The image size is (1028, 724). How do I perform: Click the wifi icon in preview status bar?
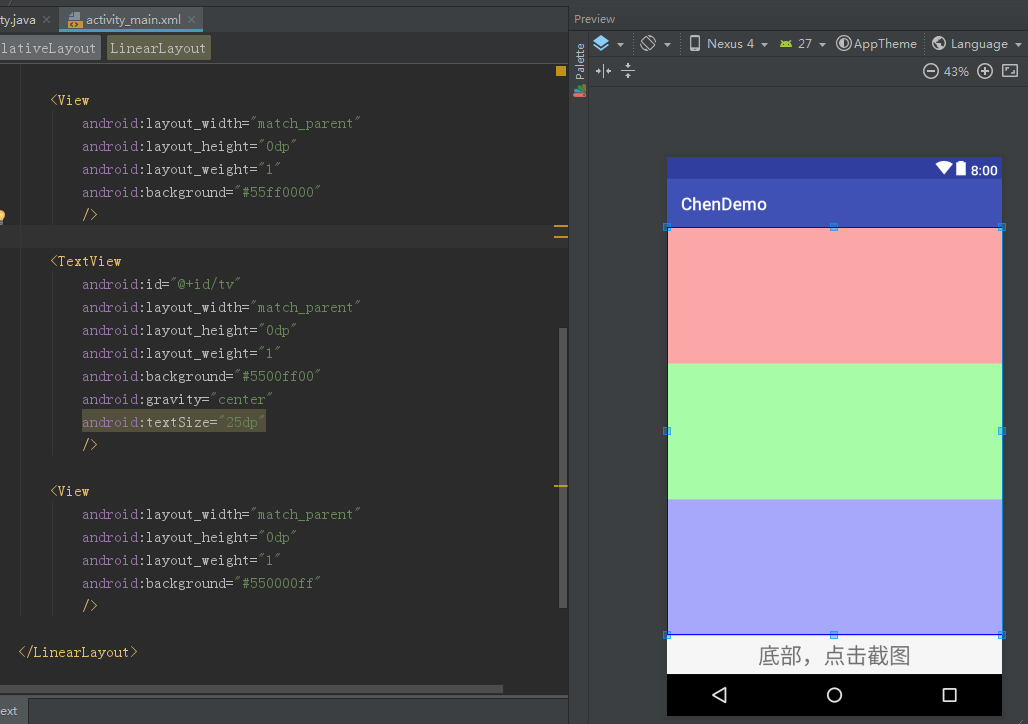[943, 168]
